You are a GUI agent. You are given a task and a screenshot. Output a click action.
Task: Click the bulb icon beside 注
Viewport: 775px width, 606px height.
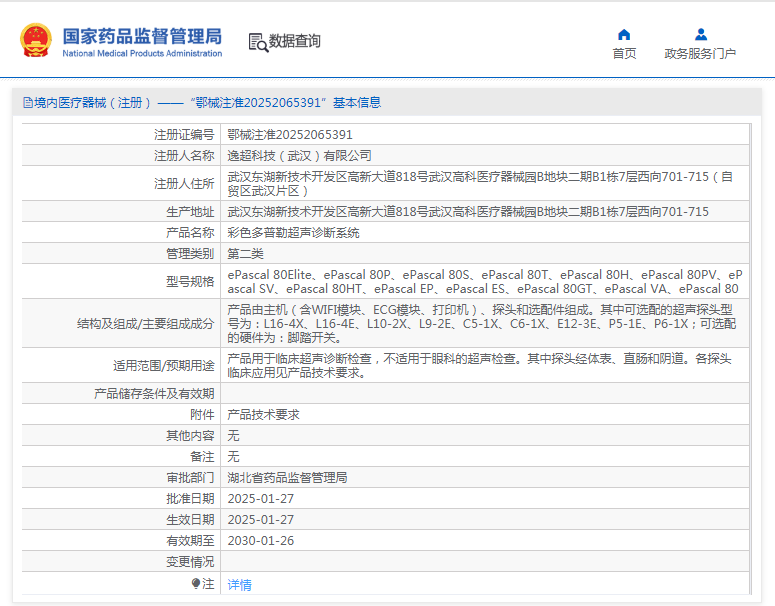196,584
